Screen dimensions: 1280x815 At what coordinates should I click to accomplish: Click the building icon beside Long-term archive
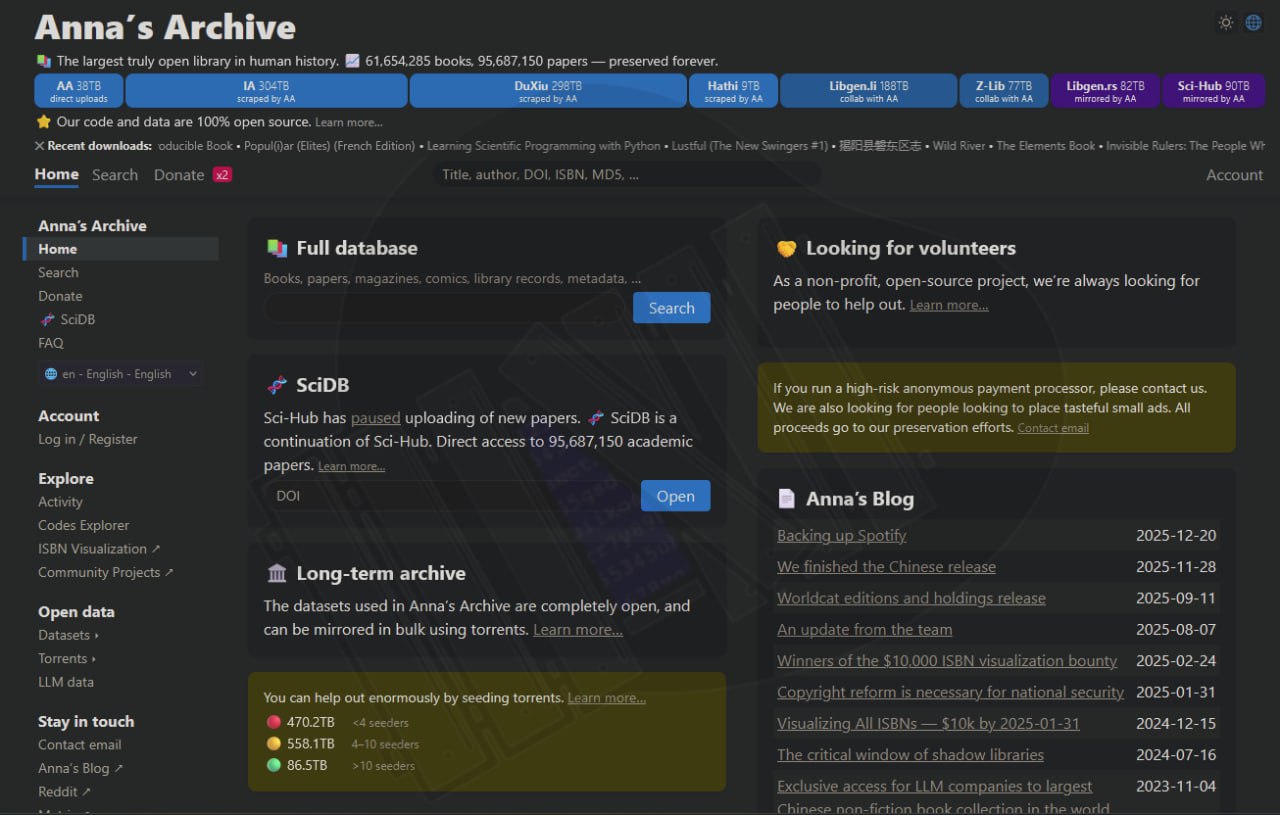coord(277,573)
